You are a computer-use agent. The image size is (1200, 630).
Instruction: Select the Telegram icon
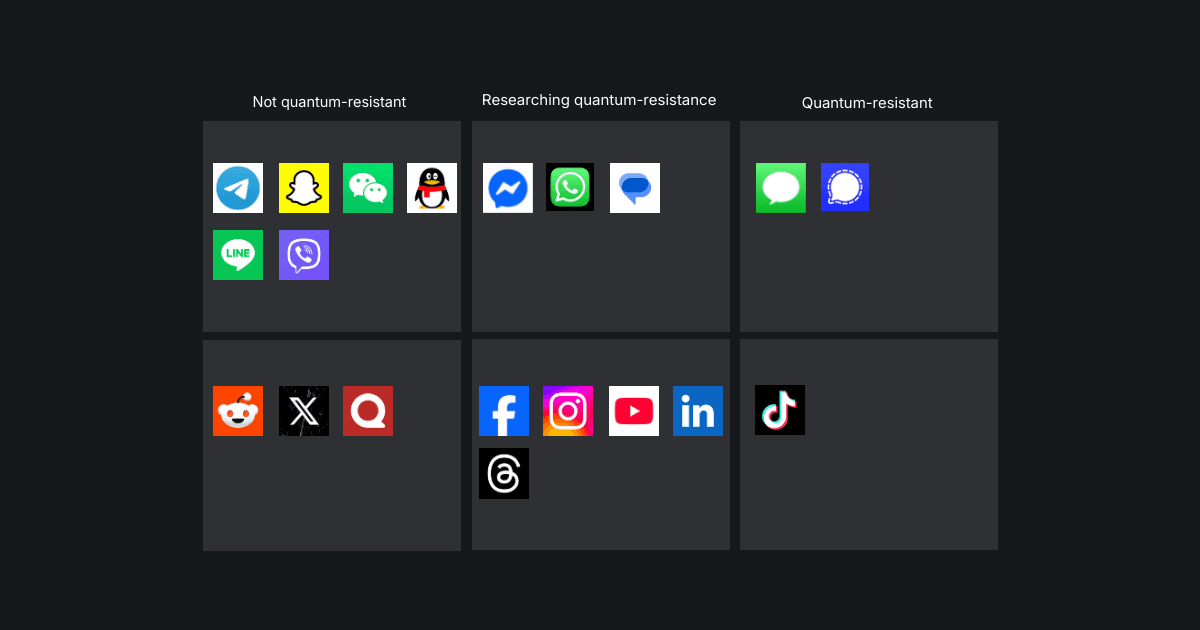coord(238,188)
